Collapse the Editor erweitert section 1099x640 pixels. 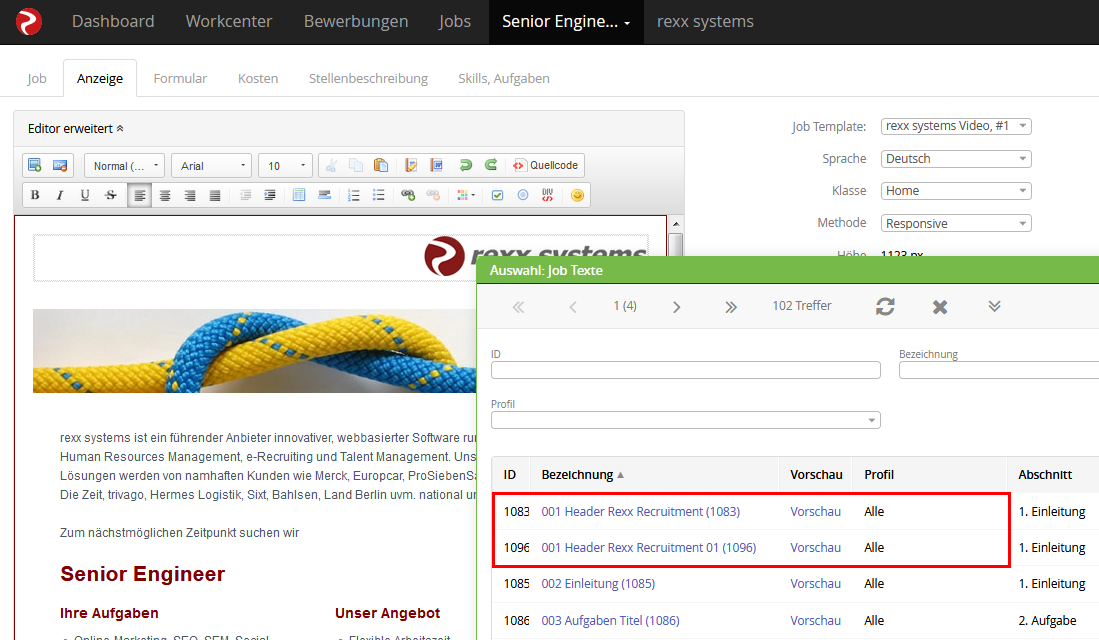click(x=76, y=128)
